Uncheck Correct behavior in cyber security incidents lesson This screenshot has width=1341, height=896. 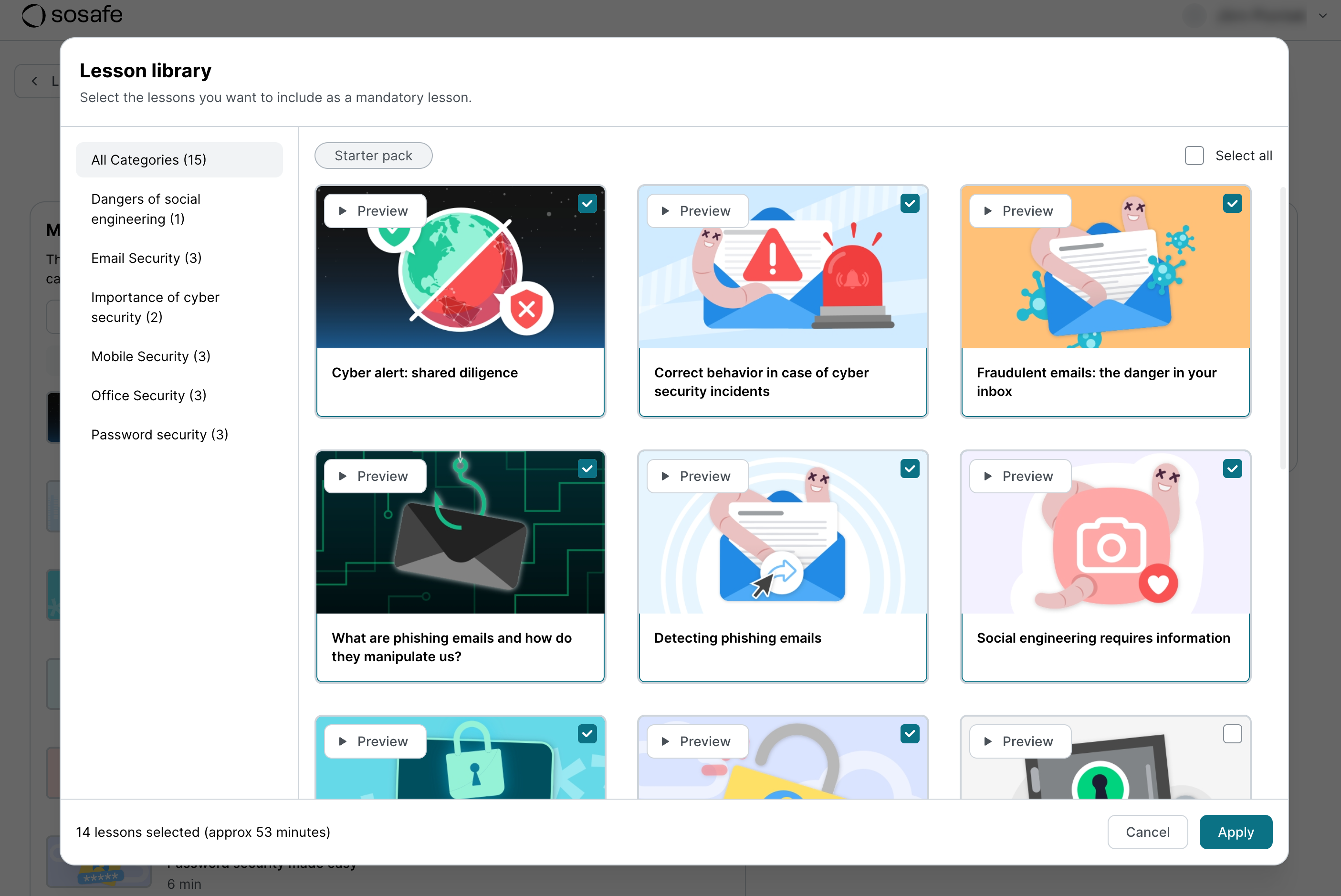click(910, 203)
